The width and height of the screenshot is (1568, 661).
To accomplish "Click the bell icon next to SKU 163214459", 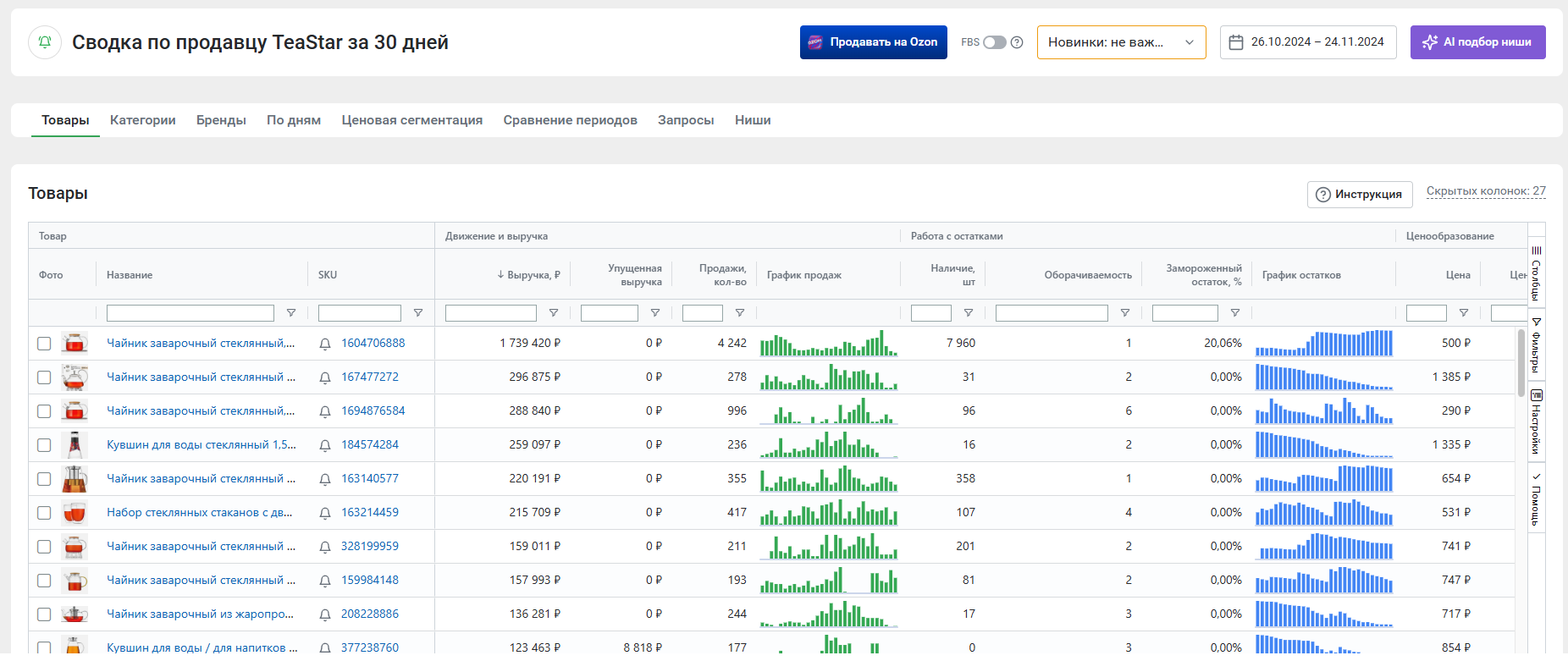I will pyautogui.click(x=325, y=513).
